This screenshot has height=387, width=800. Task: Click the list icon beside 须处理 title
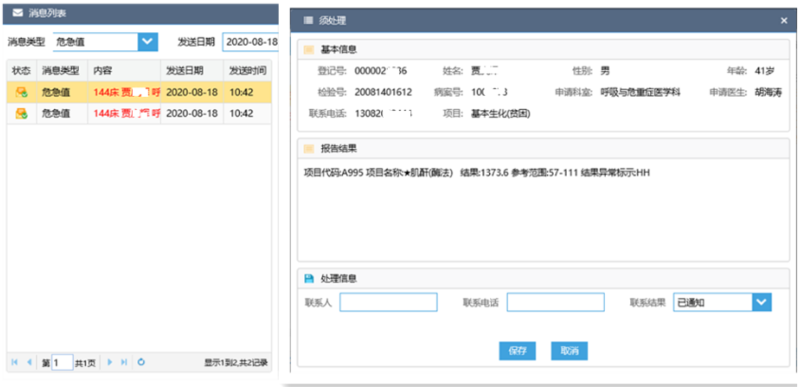coord(308,21)
